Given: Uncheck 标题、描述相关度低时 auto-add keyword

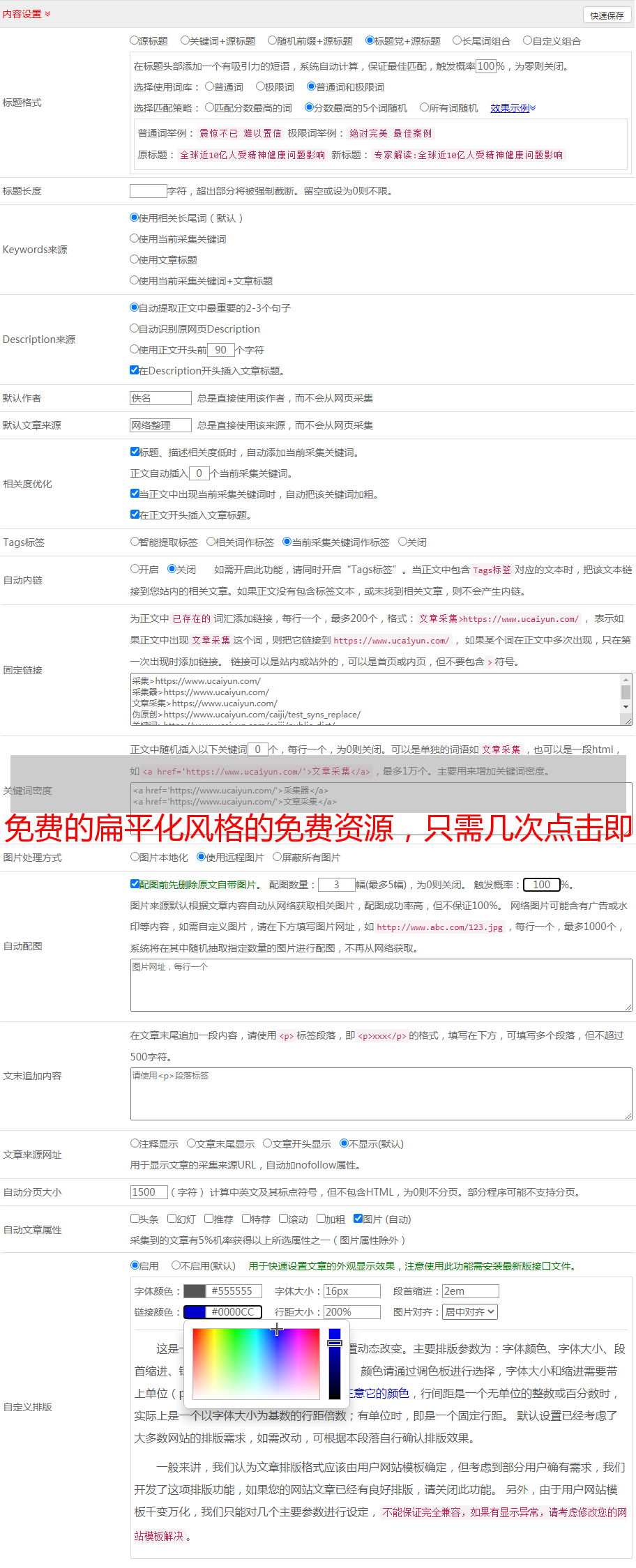Looking at the screenshot, I should tap(135, 452).
